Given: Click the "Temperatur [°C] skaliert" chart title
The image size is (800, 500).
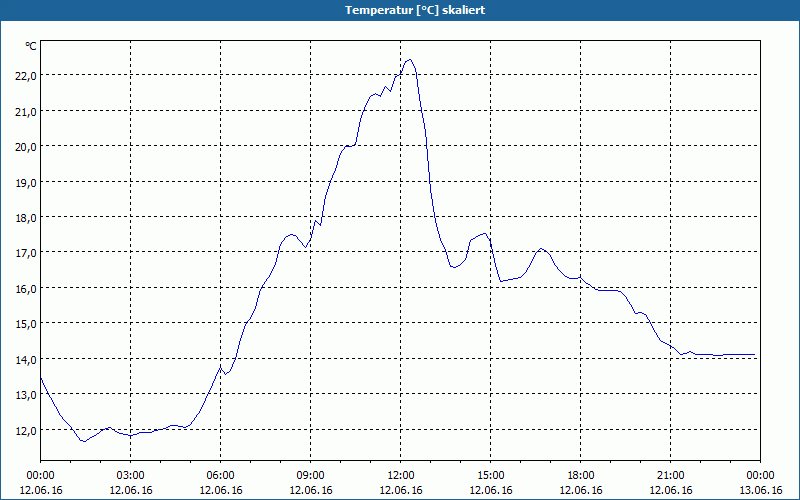Looking at the screenshot, I should pyautogui.click(x=400, y=10).
